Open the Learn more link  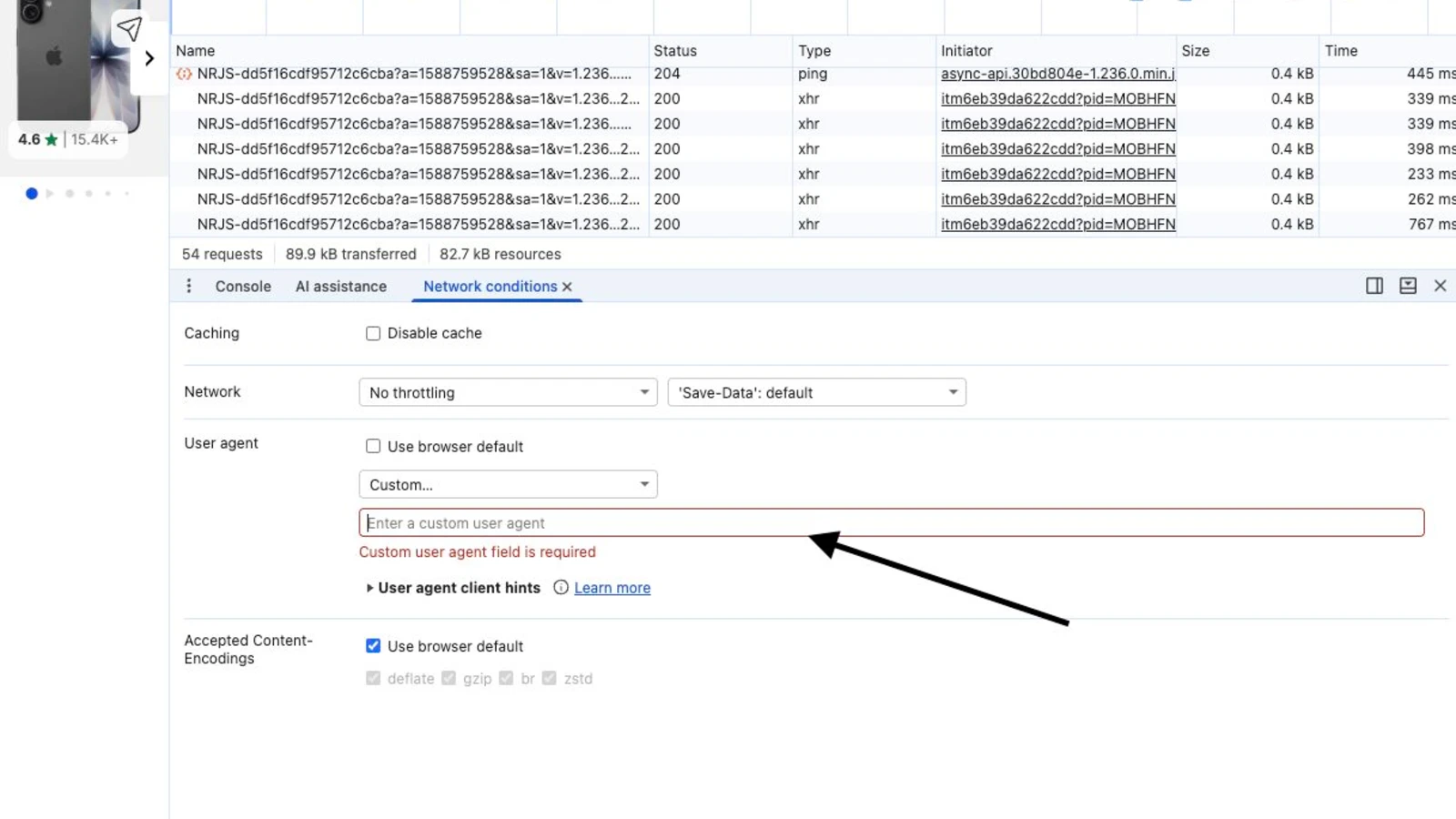pos(612,588)
